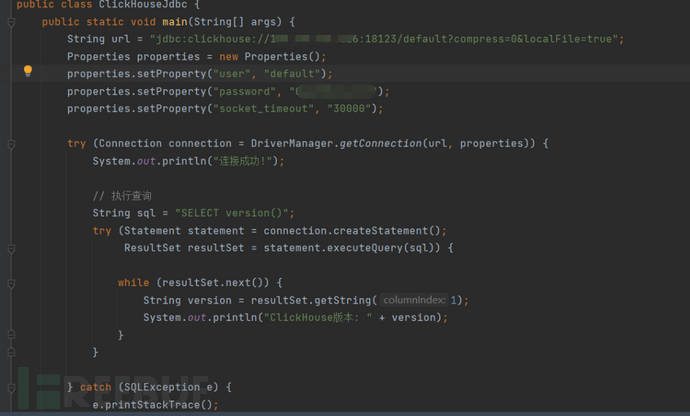Click the 'String sql' variable declaration

pyautogui.click(x=124, y=213)
